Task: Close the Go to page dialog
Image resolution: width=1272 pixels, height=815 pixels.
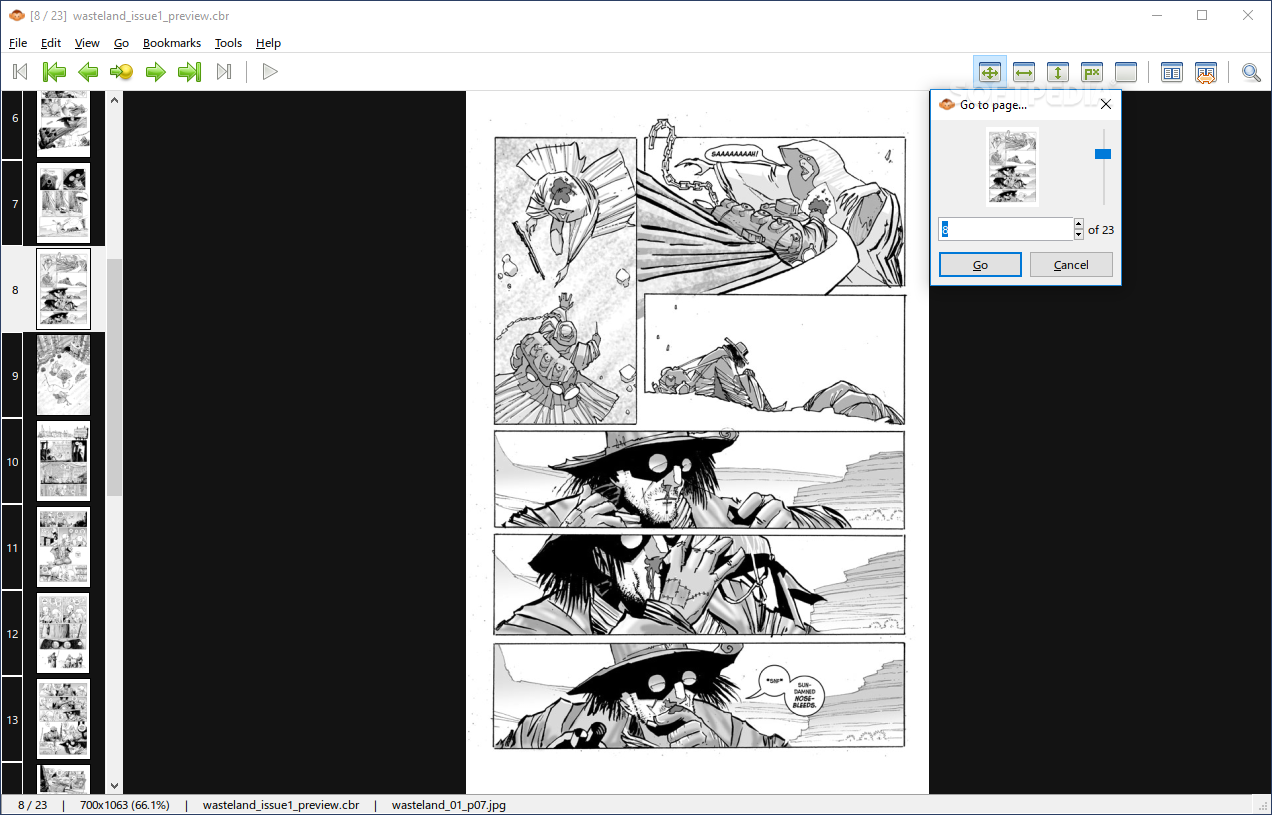Action: (x=1105, y=104)
